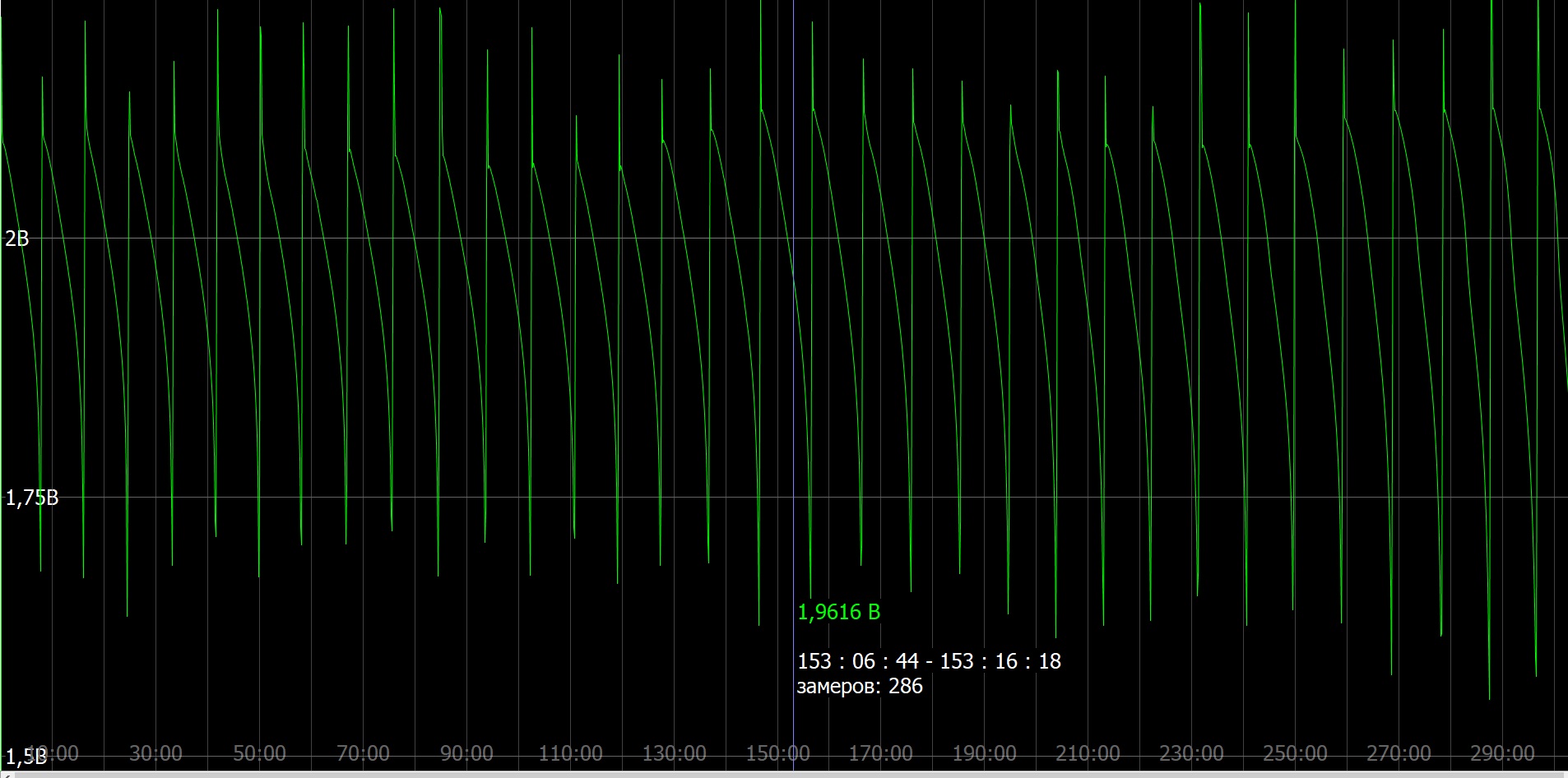Click the 30:00 time axis label

[x=155, y=753]
